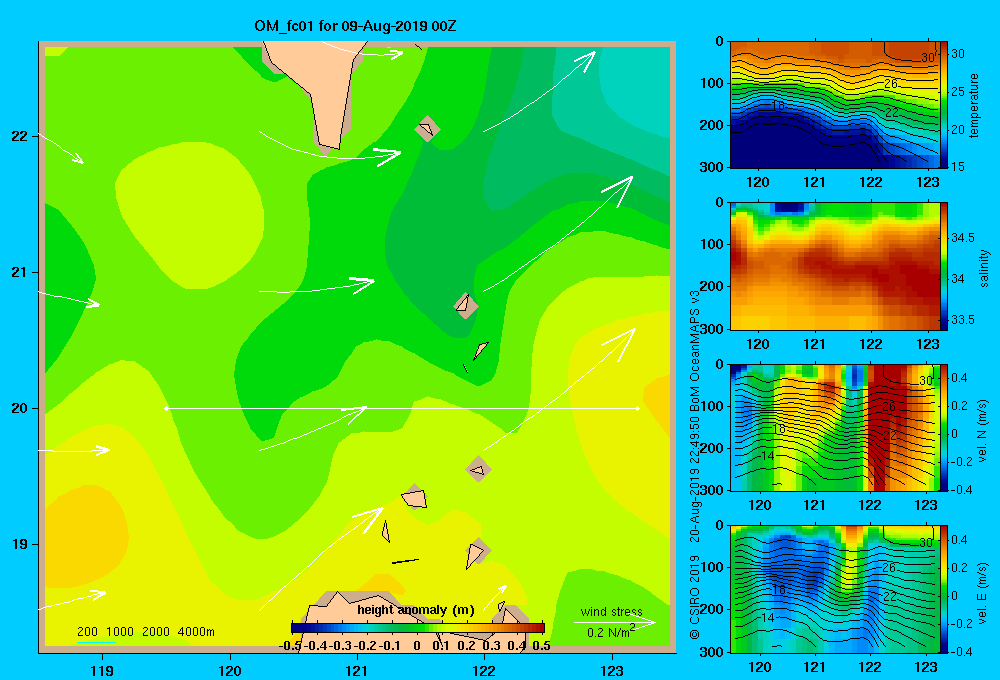This screenshot has width=1000, height=680.
Task: Open the salinity depth section panel
Action: (834, 266)
